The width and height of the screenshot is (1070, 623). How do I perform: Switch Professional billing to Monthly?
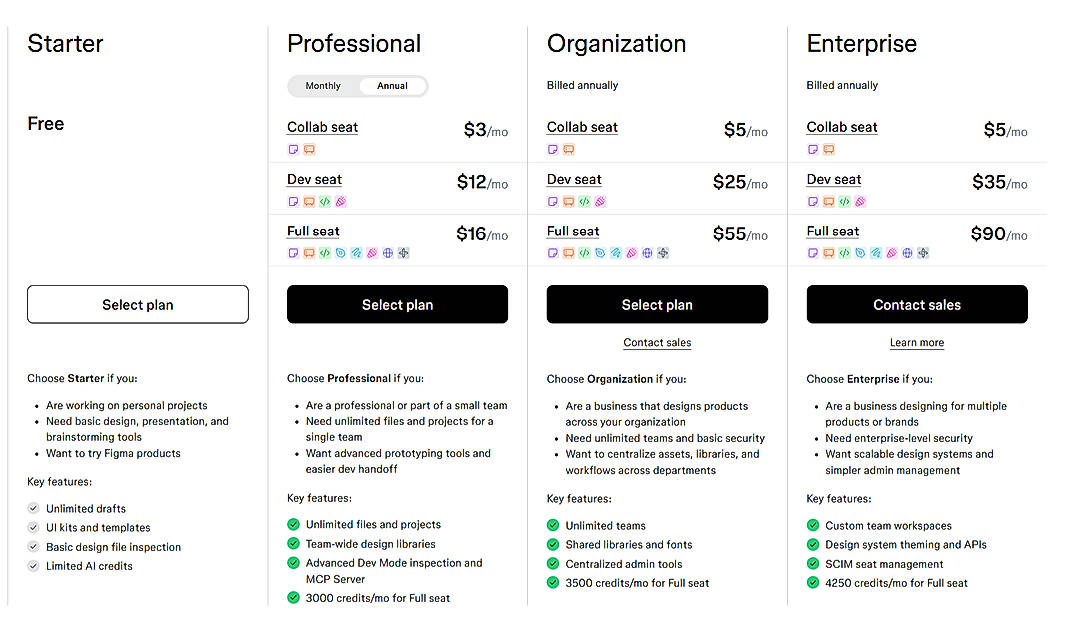click(x=322, y=86)
